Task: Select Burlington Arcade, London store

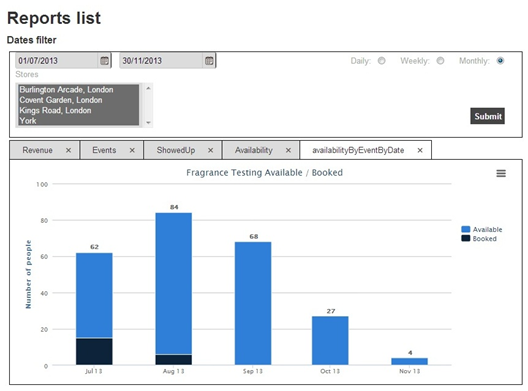Action: [78, 90]
